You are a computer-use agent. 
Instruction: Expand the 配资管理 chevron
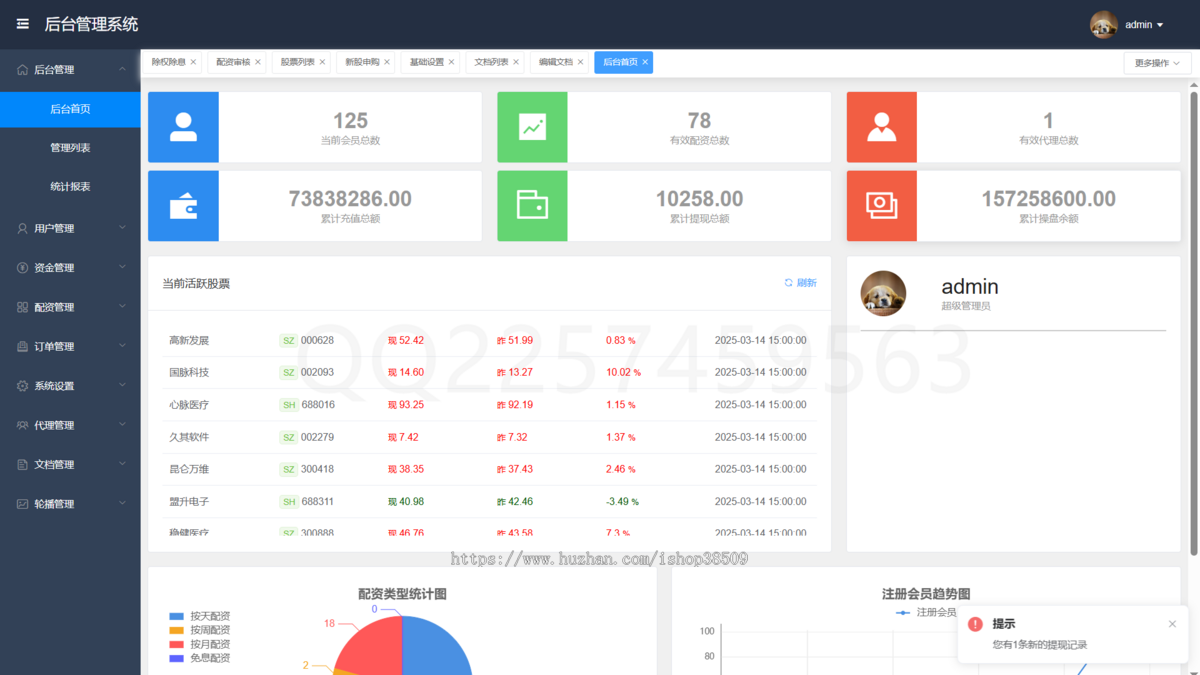(x=122, y=307)
